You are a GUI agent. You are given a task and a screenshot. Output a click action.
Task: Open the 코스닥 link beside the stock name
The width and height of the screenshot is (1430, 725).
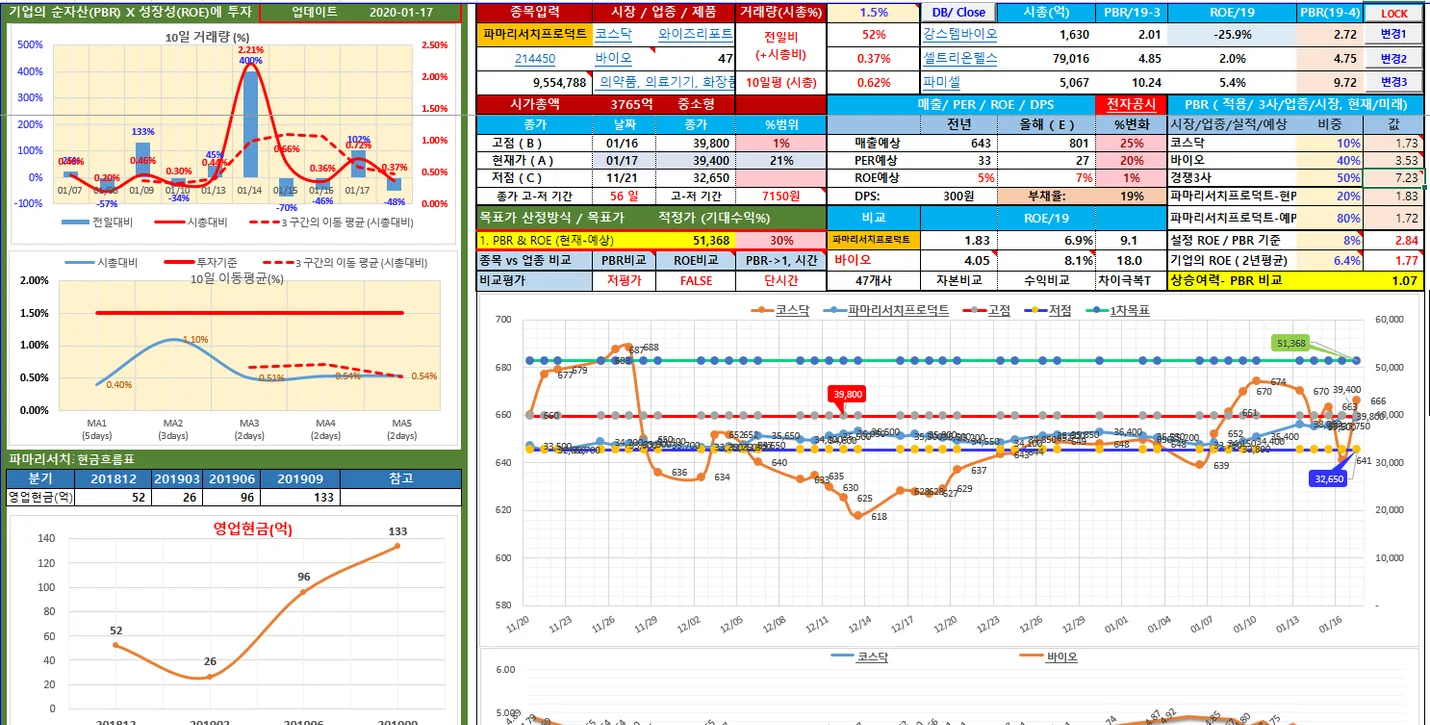(x=612, y=34)
